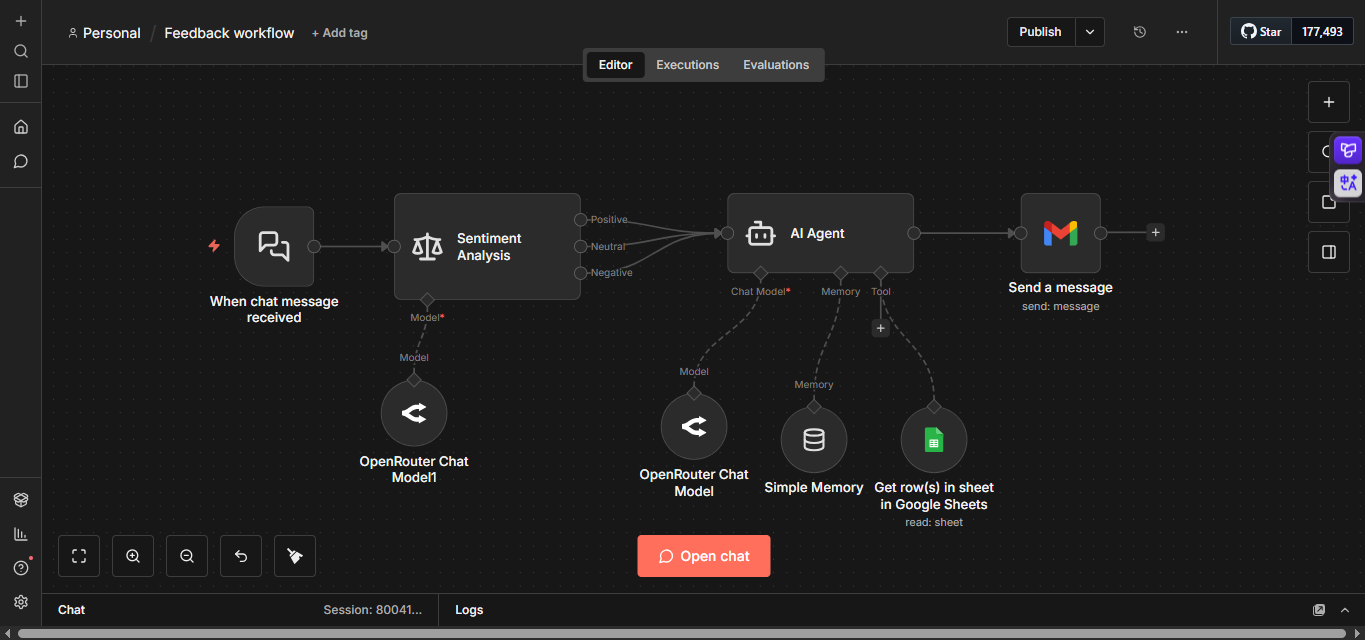The width and height of the screenshot is (1365, 640).
Task: Click Add tag next to workflow name
Action: coord(339,33)
